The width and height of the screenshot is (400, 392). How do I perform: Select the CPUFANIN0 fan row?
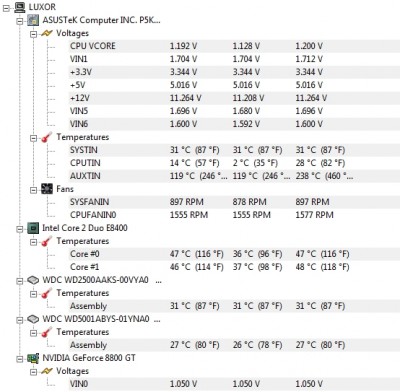coord(234,215)
